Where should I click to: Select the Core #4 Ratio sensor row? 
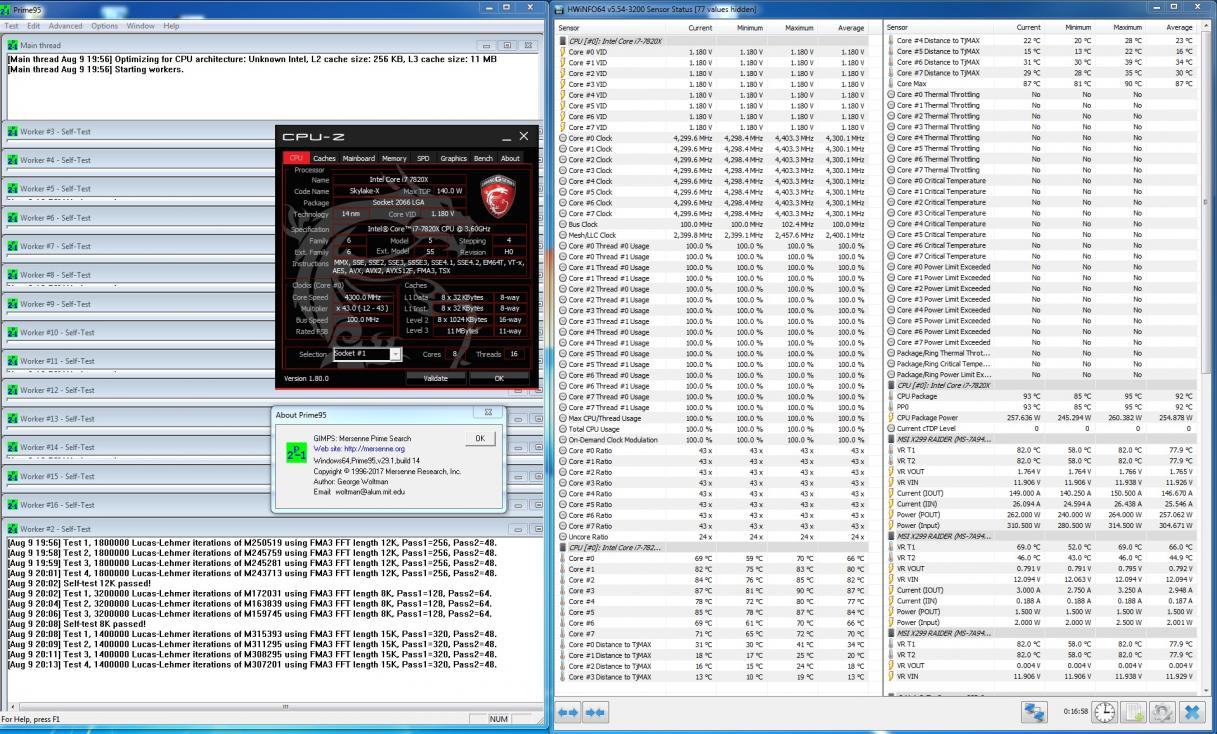712,494
